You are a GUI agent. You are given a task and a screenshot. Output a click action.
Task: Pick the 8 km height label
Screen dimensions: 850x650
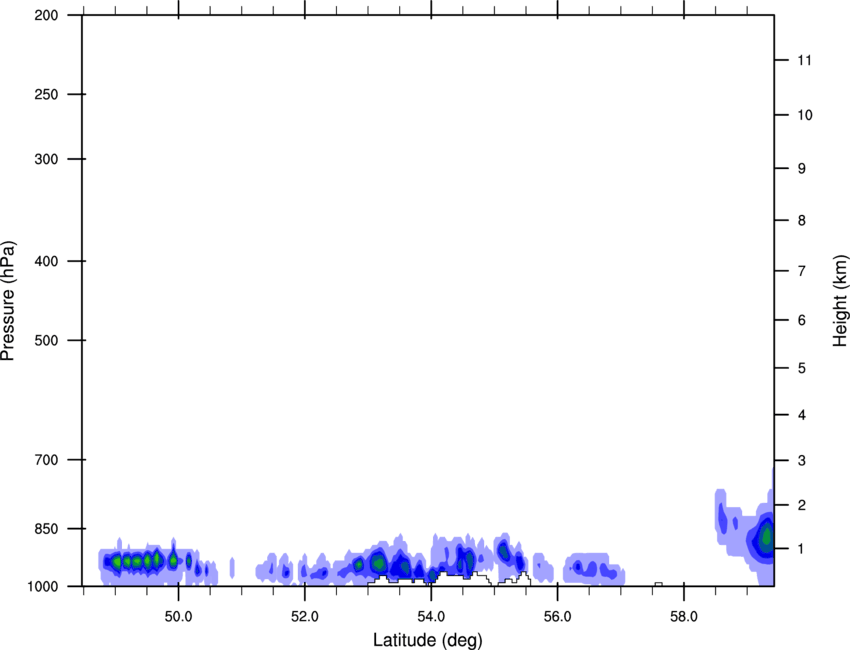(802, 220)
